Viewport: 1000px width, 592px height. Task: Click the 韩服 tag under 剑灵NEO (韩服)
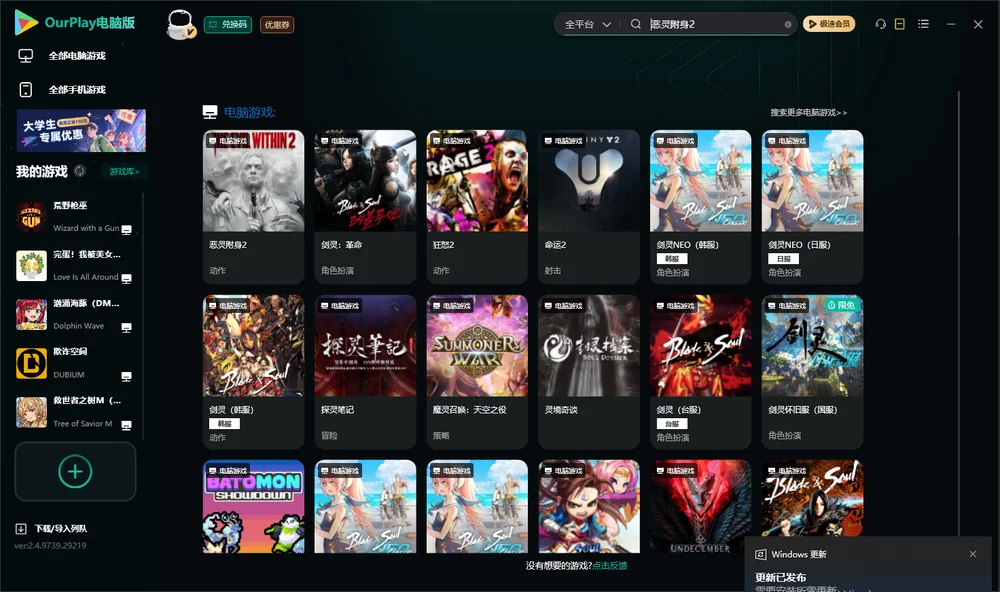672,258
